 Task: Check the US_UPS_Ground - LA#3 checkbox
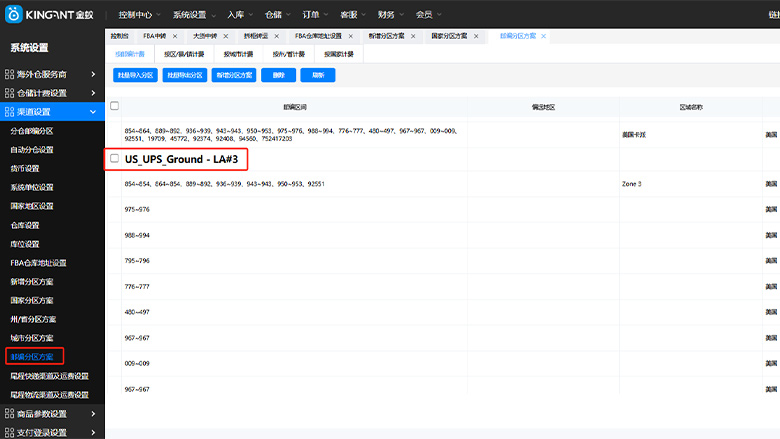(x=115, y=158)
